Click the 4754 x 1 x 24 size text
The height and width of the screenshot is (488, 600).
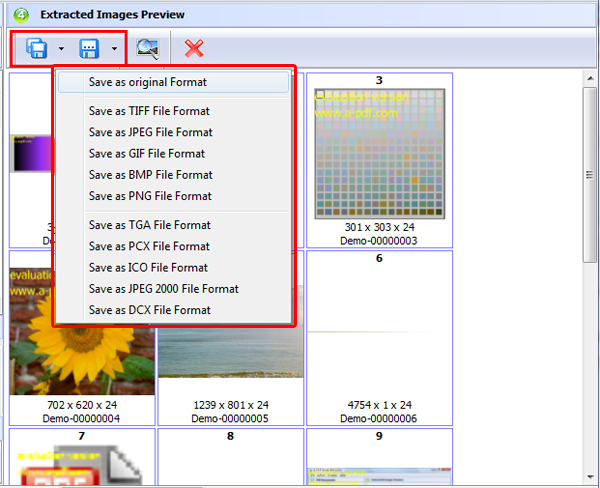379,405
